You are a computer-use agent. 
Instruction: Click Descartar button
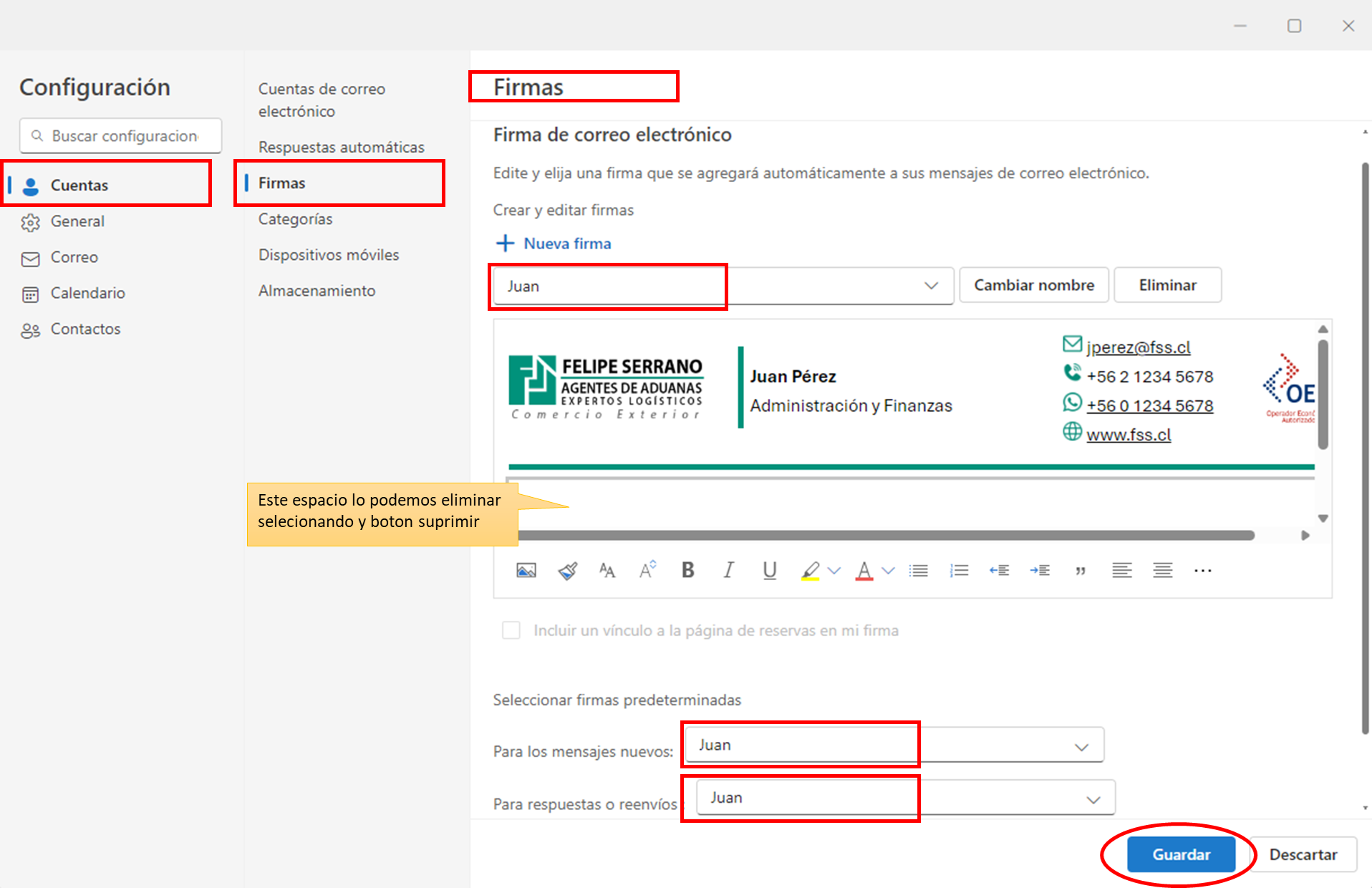point(1303,854)
